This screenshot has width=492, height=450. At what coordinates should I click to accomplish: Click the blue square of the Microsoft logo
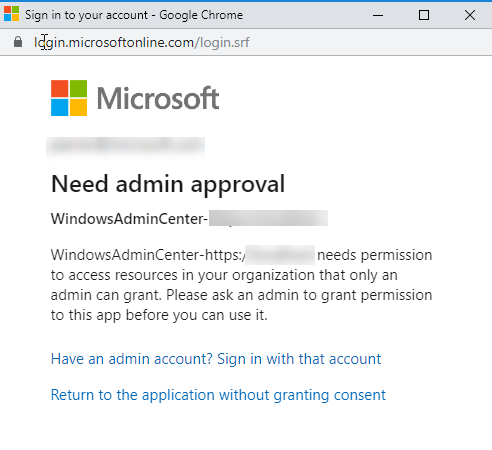[59, 107]
